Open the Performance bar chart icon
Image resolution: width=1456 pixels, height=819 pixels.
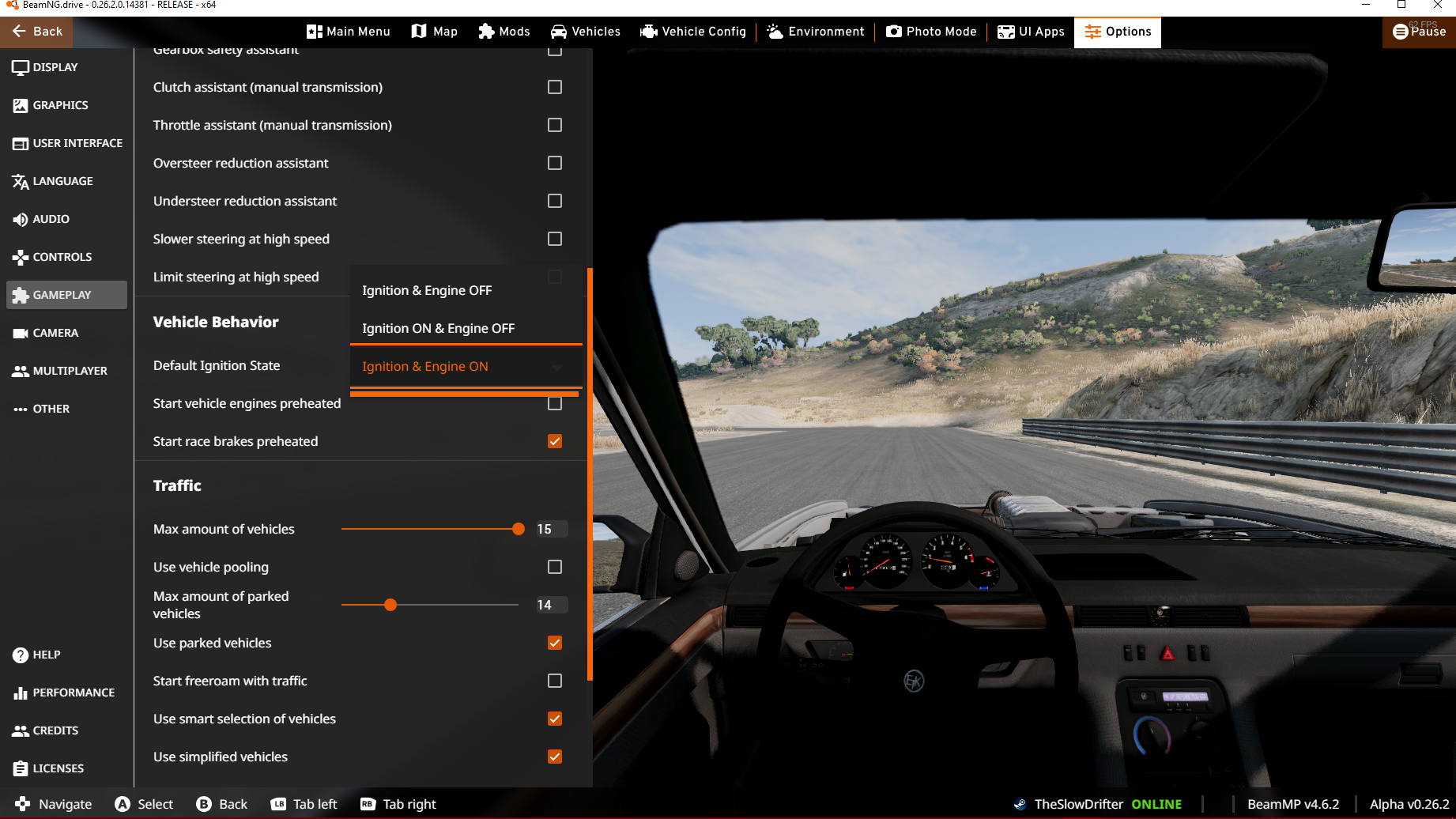[x=21, y=693]
